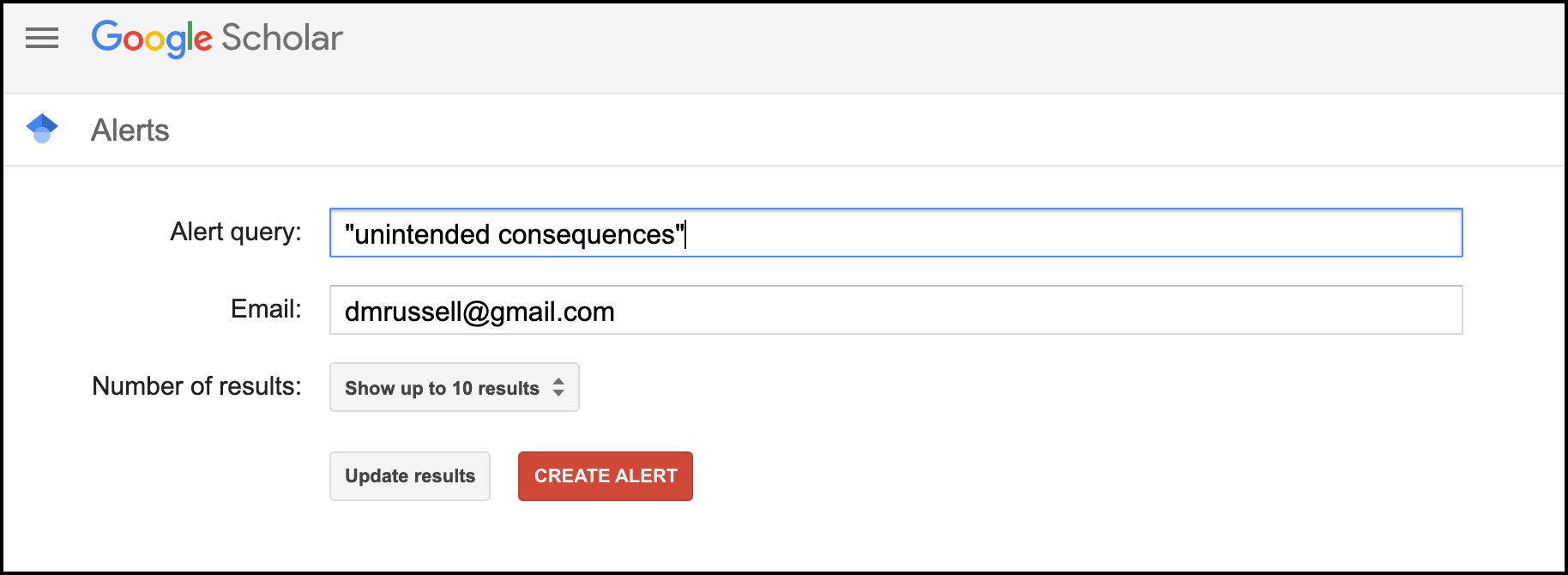Click the "Number of results:" label
This screenshot has height=575, width=1568.
click(196, 386)
